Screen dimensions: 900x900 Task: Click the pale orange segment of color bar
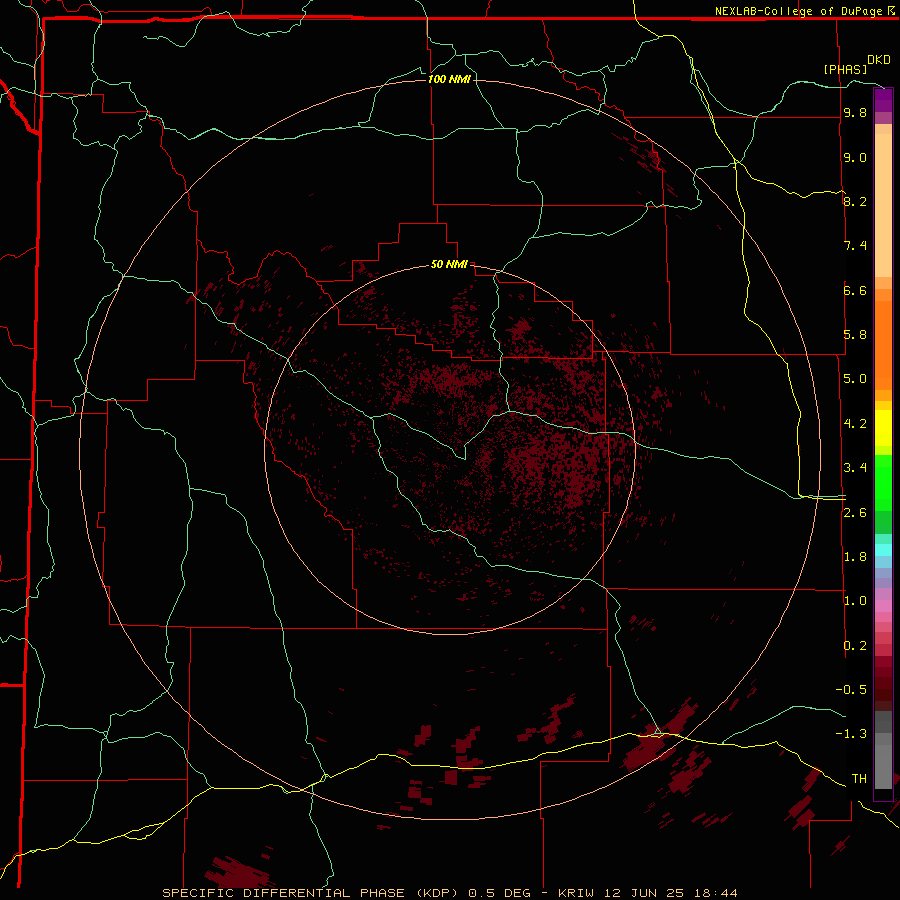click(883, 205)
